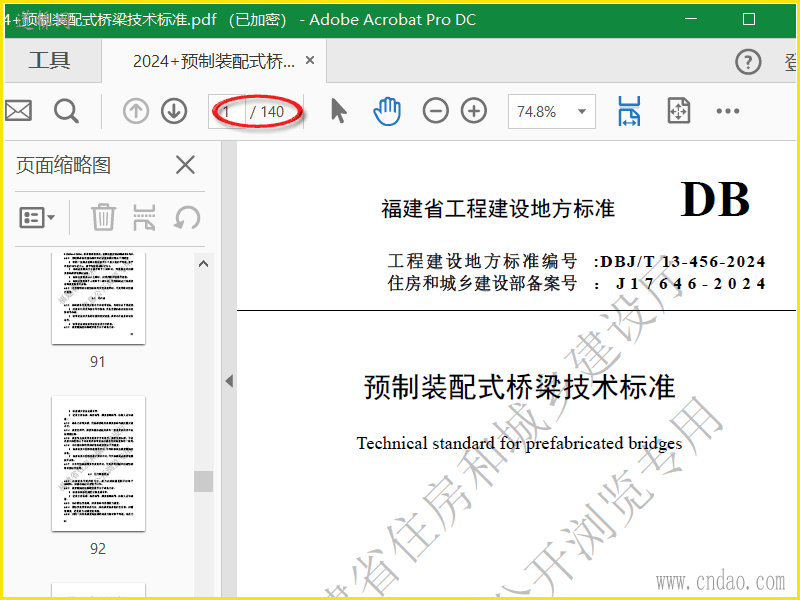Image resolution: width=800 pixels, height=600 pixels.
Task: Open the 74.8% zoom level dropdown
Action: coord(552,111)
